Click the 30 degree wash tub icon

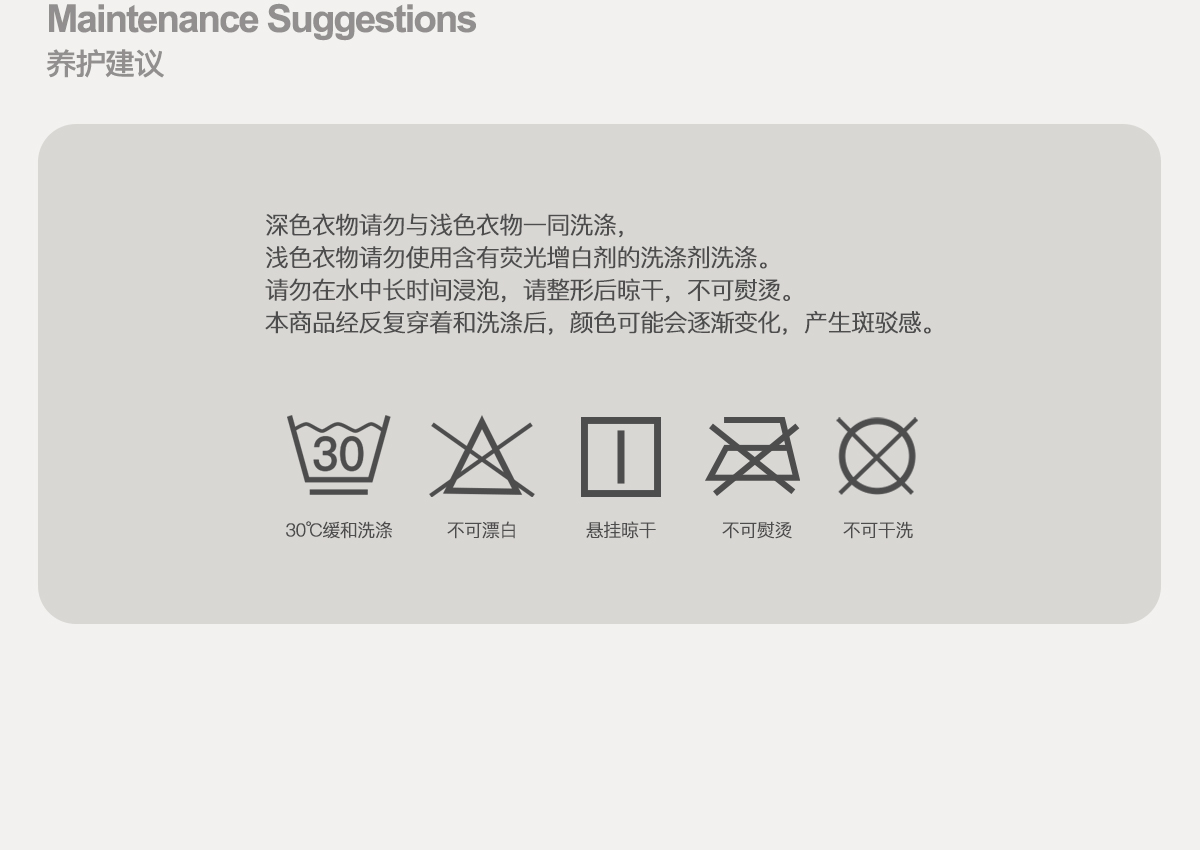339,455
